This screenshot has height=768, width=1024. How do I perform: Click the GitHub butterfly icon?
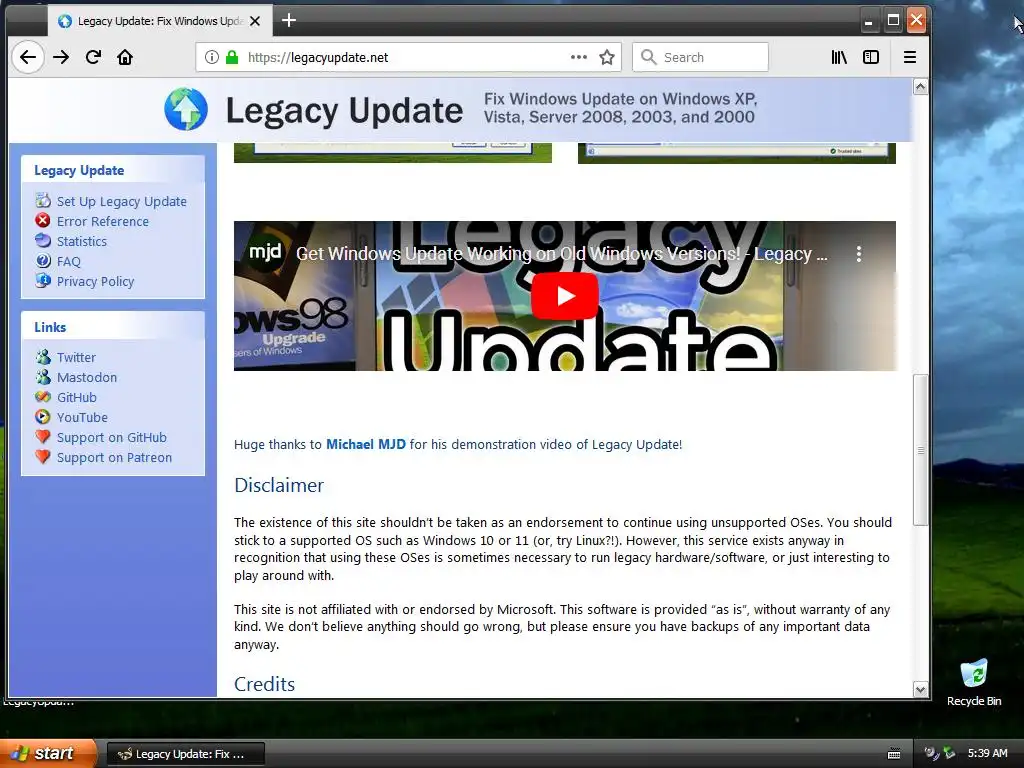[43, 396]
